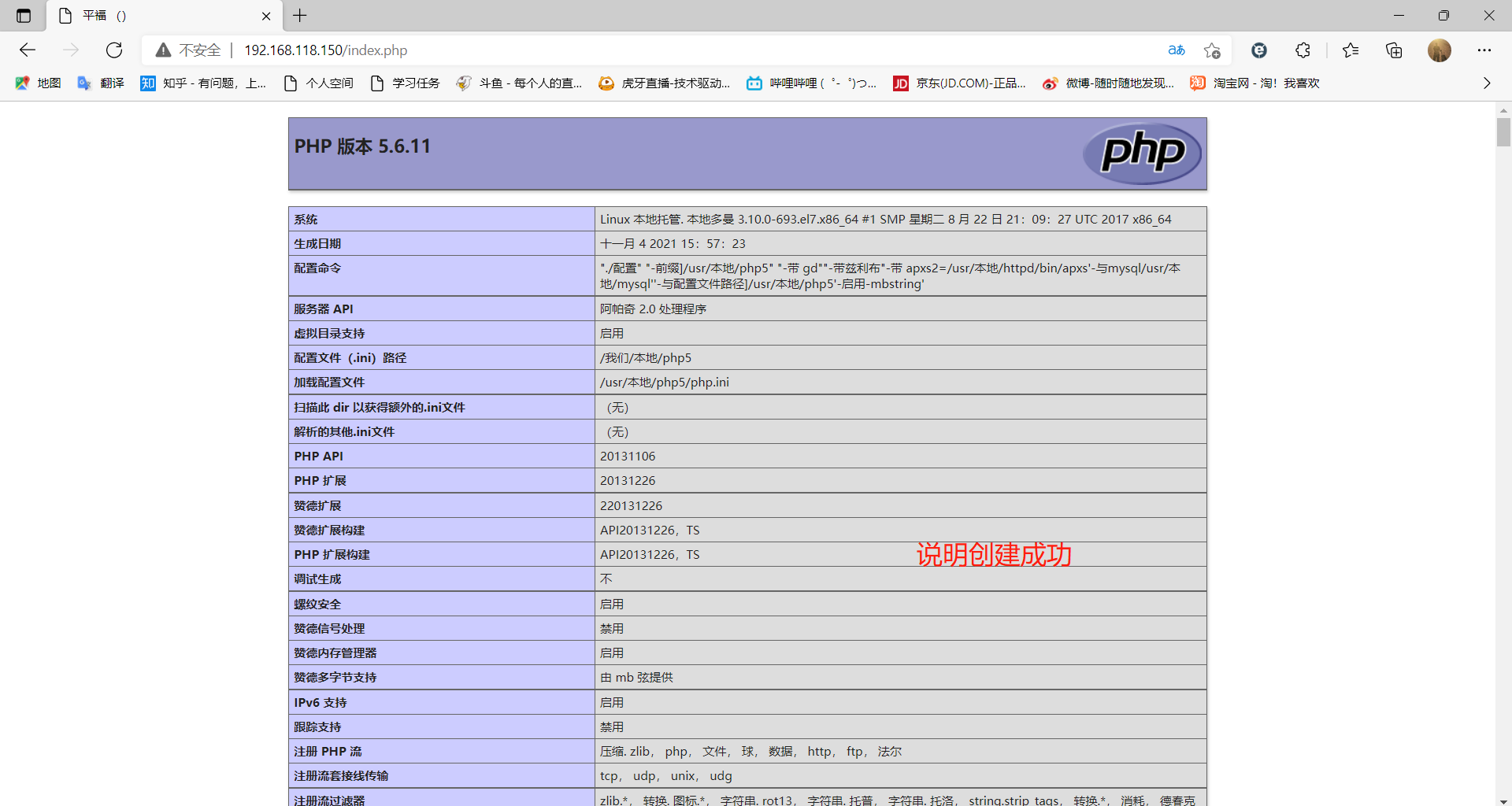Click the round extension icon beside favorites star
The image size is (1512, 806).
1259,50
